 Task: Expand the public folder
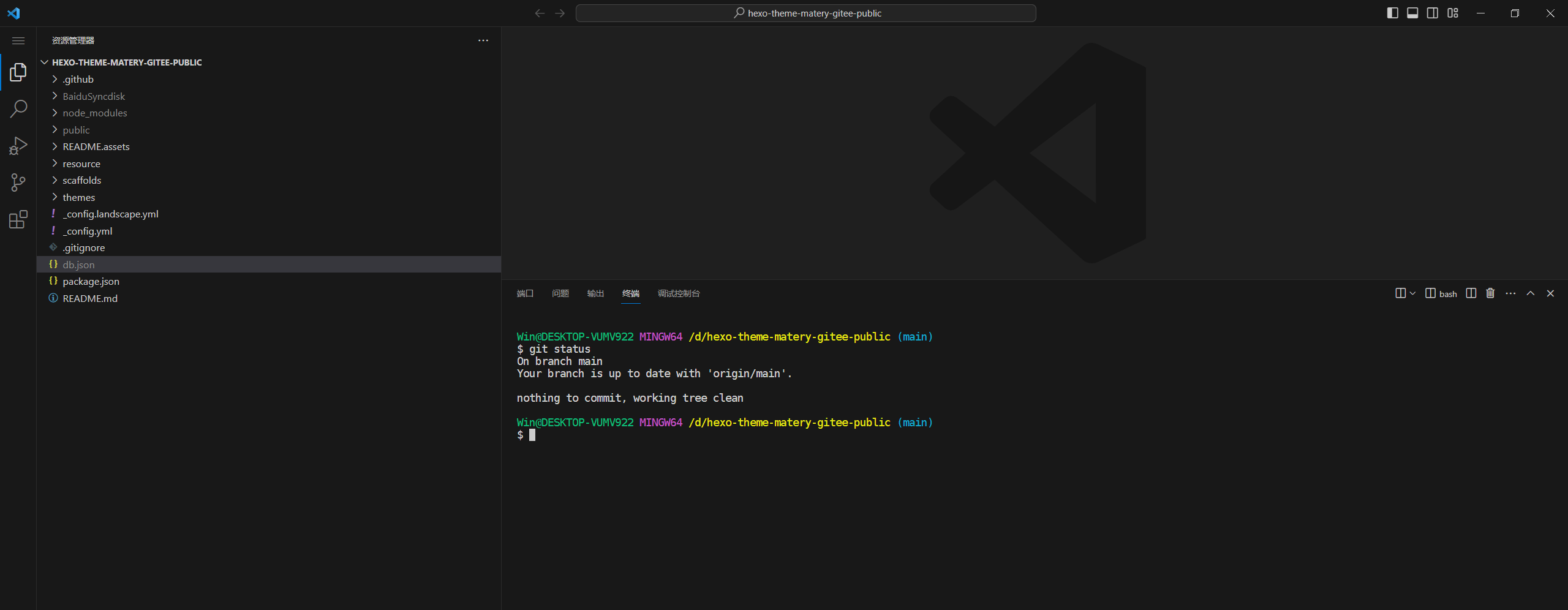point(269,130)
